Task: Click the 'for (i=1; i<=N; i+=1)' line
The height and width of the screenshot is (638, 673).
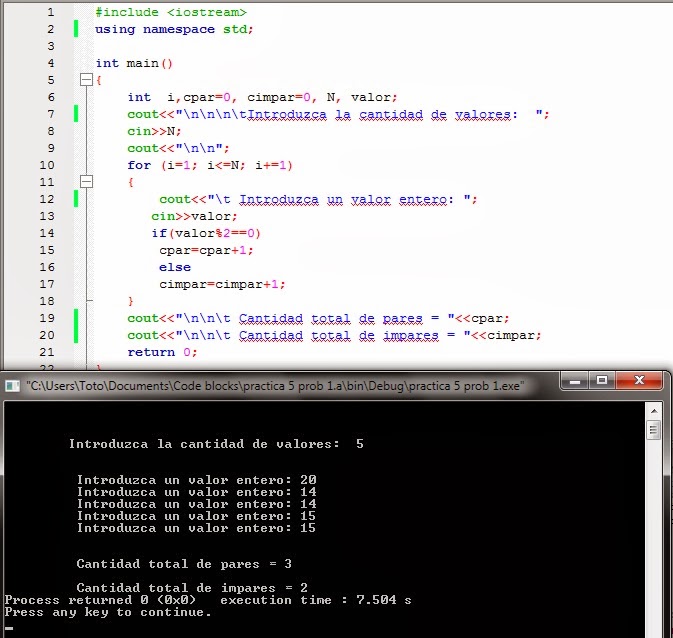Action: click(210, 165)
